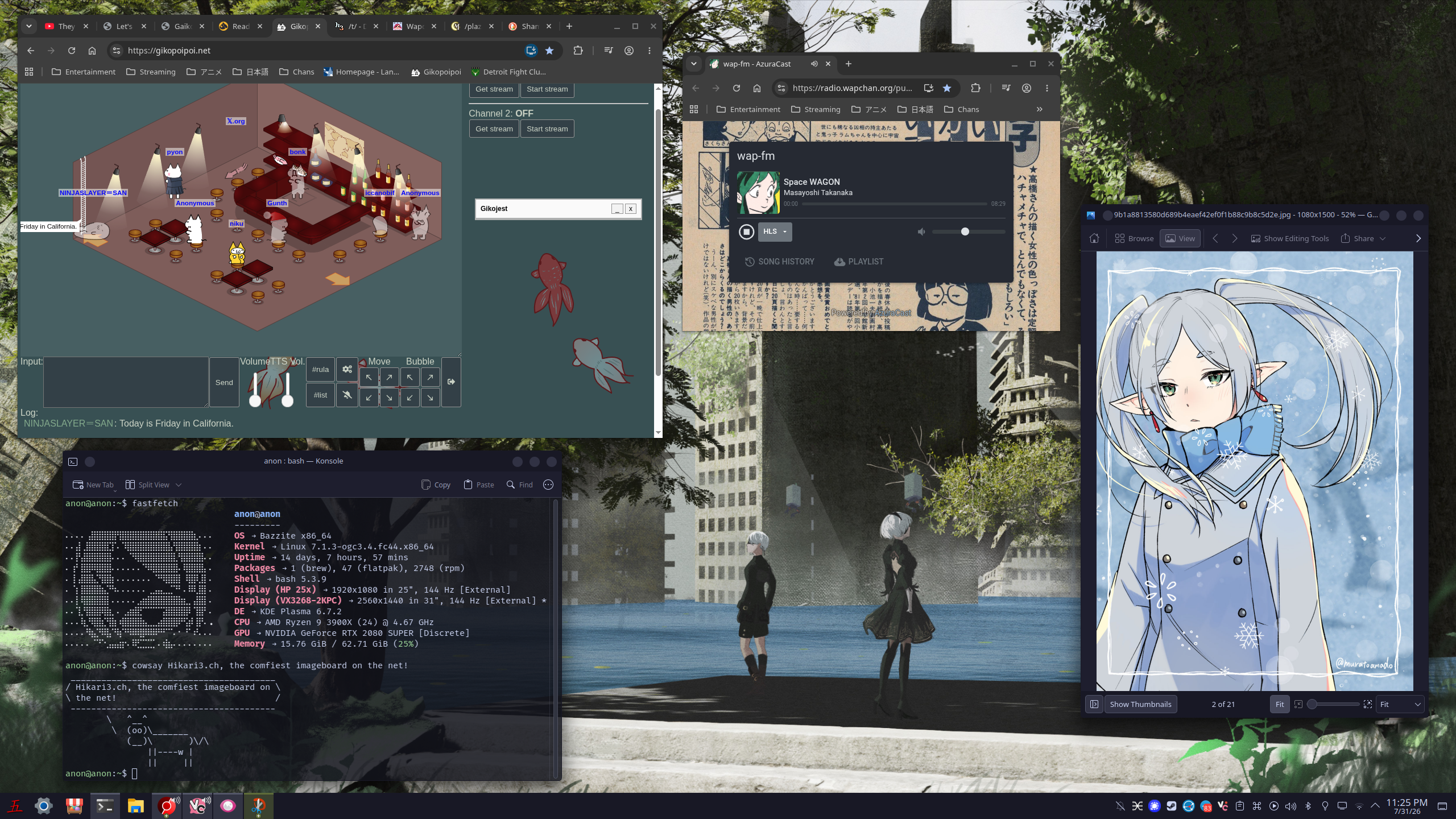This screenshot has height=819, width=1456.
Task: Switch to the '/plaz' browser tab
Action: pos(473,26)
